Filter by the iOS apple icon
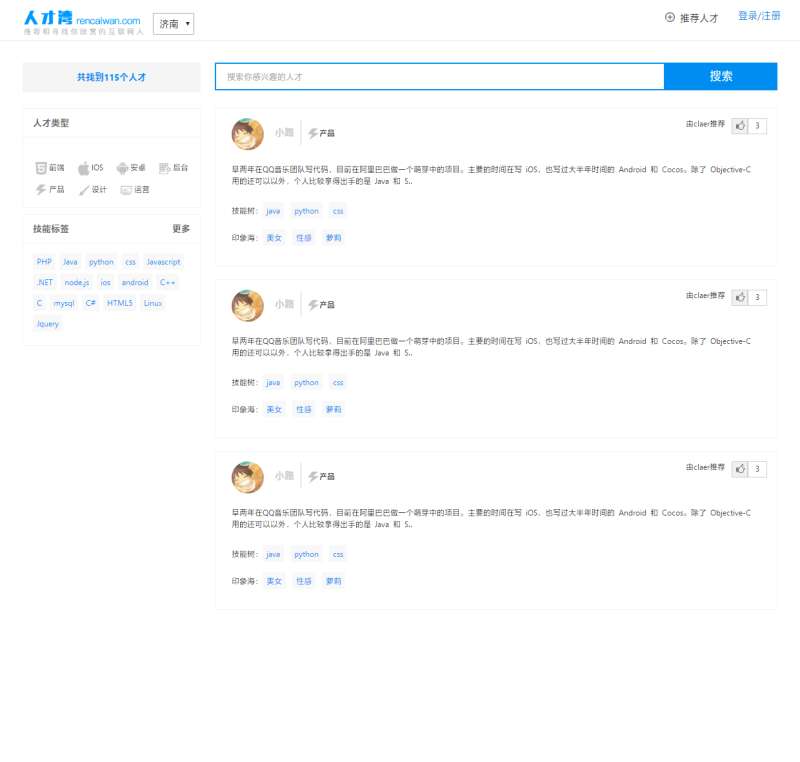 coord(84,168)
